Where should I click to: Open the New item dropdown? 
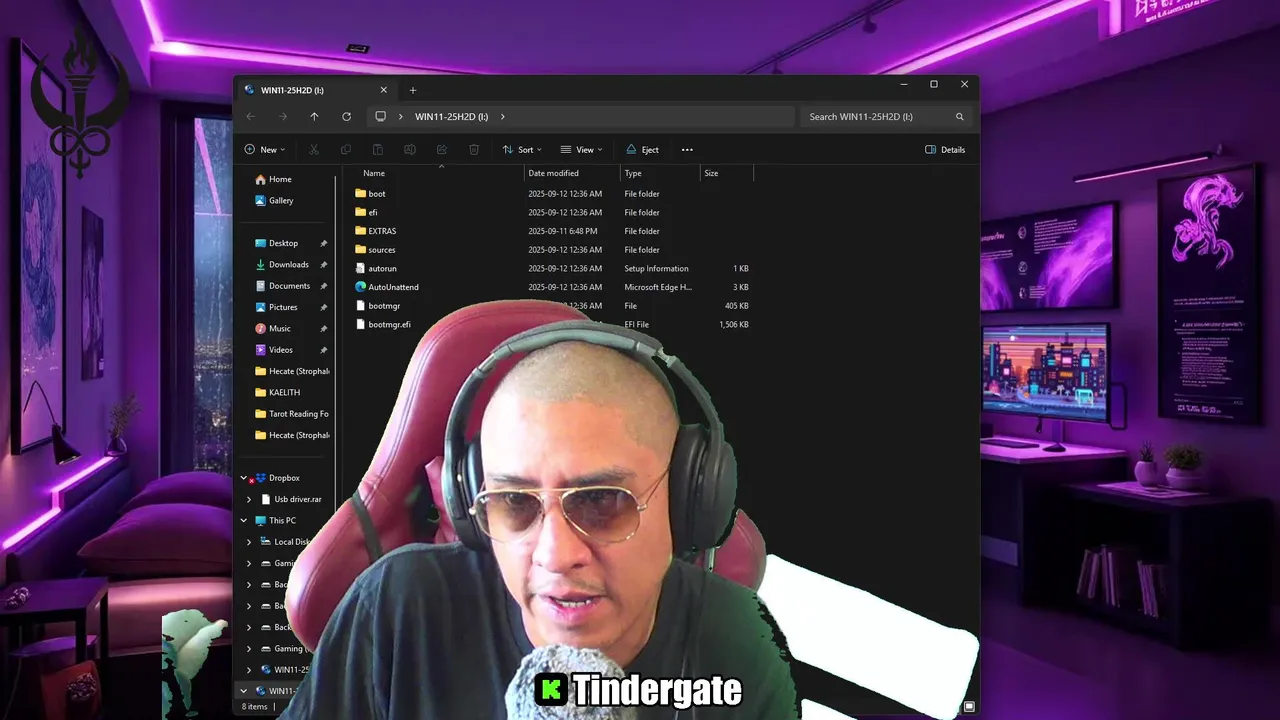coord(264,150)
